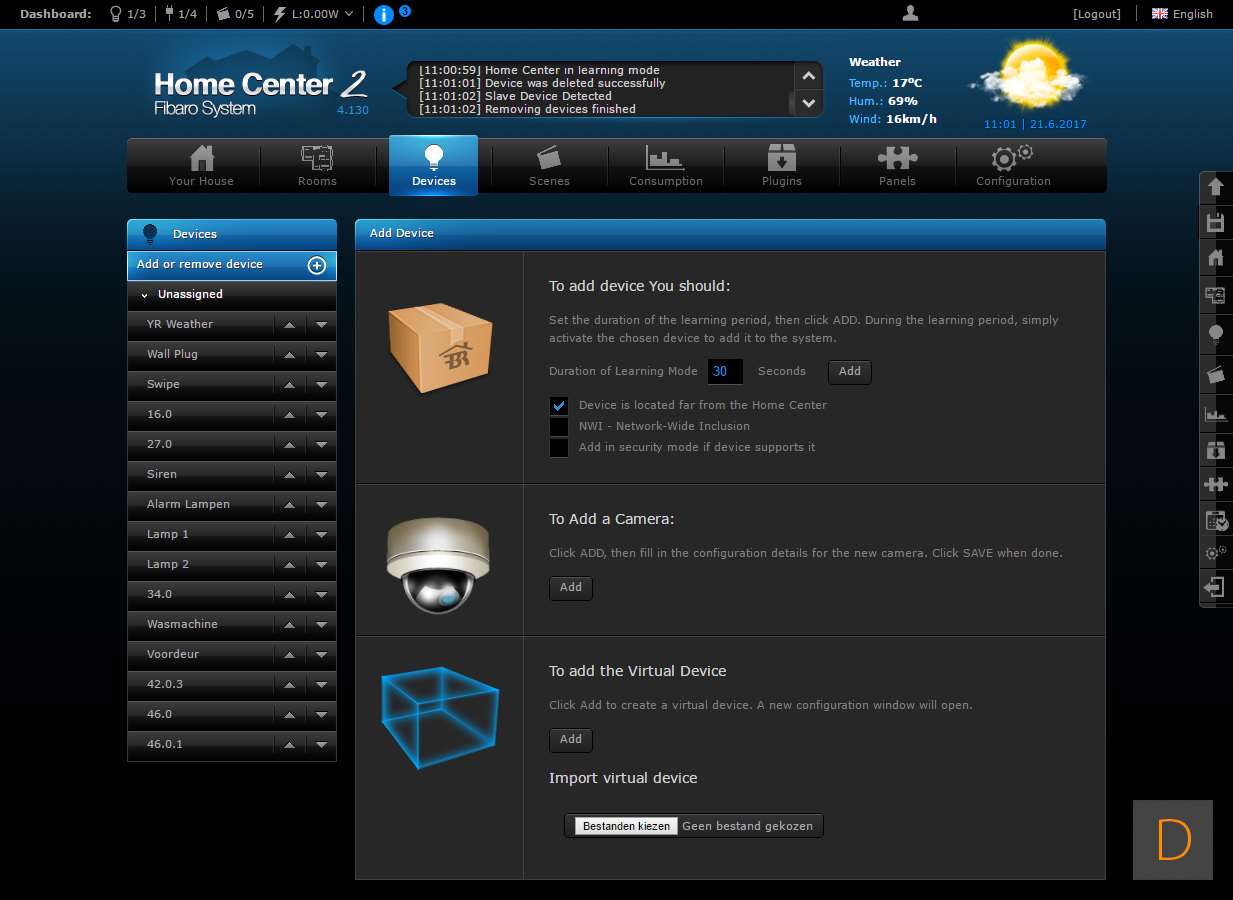Click the up arrow icon in right sidebar

click(x=1216, y=187)
